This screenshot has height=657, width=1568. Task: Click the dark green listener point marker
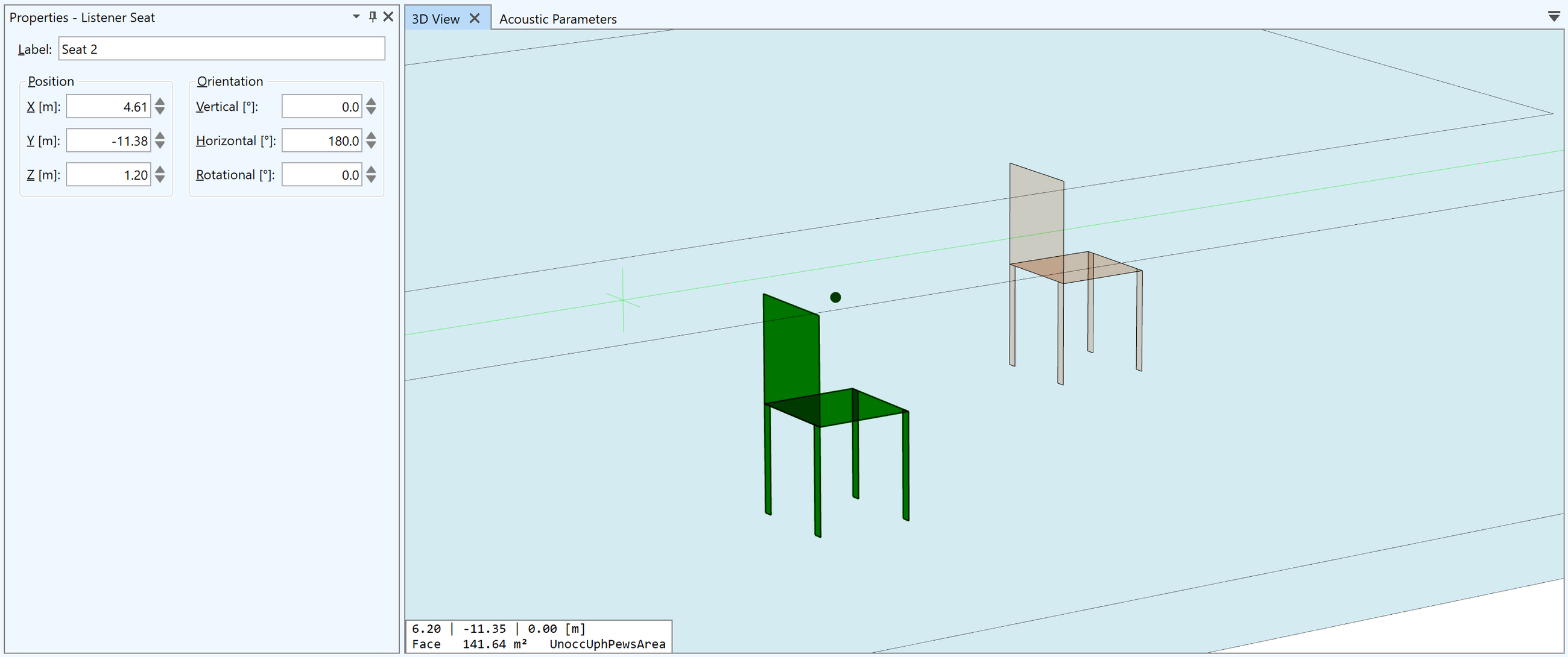click(835, 298)
